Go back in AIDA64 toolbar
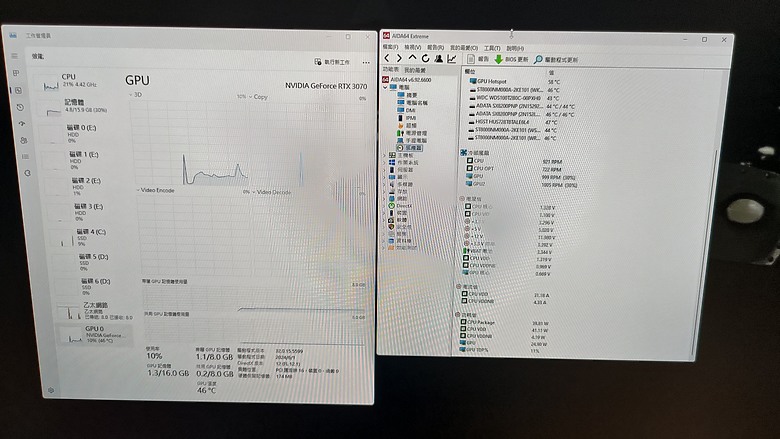This screenshot has height=439, width=780. pos(388,59)
